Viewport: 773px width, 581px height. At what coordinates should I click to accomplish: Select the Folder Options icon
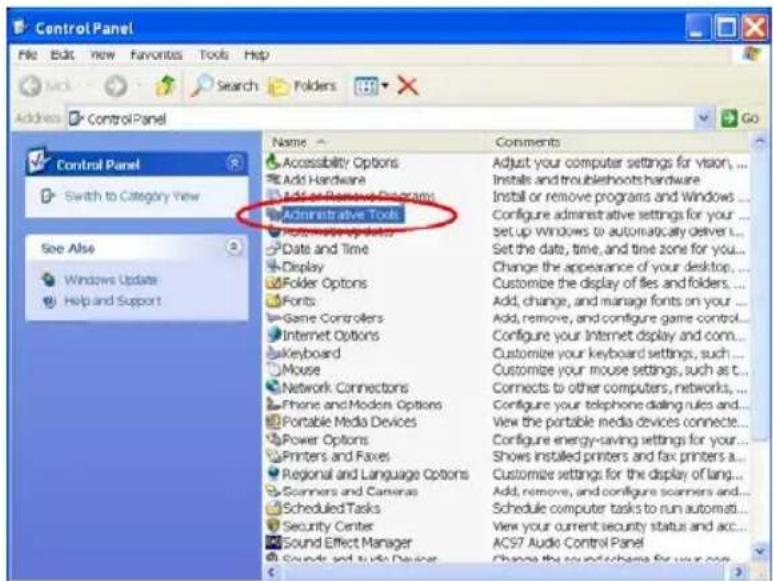pyautogui.click(x=273, y=283)
